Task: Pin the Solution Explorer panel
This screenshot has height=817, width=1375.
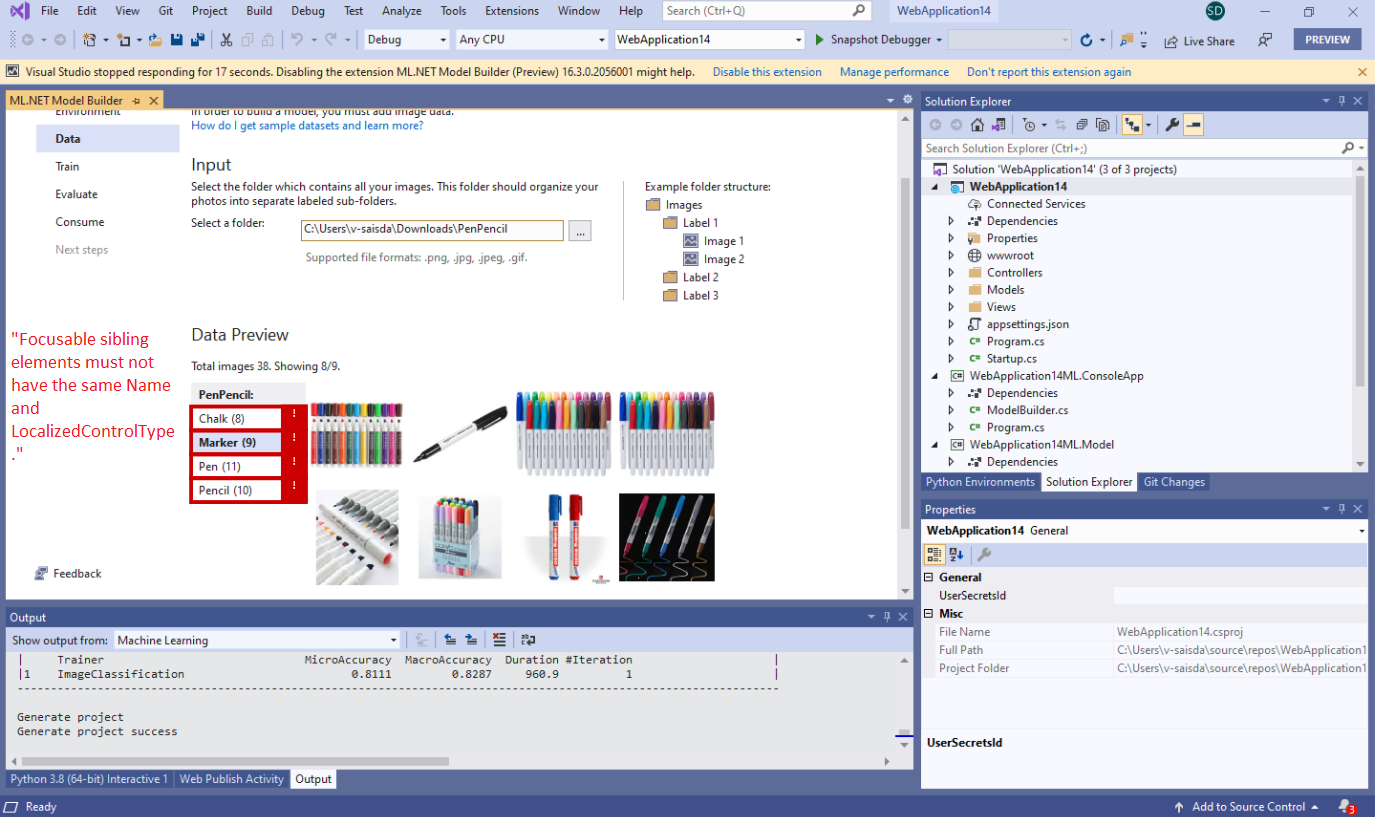Action: click(x=1342, y=100)
